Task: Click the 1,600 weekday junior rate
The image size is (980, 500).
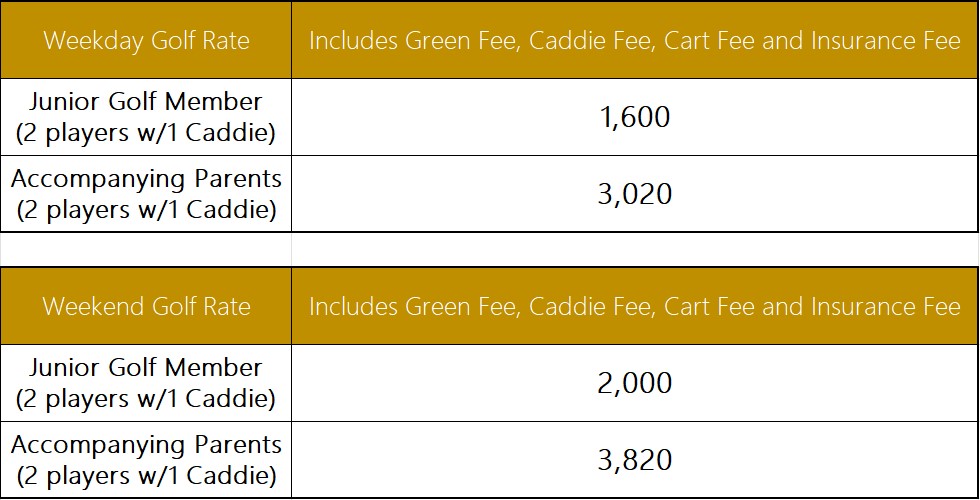Action: 634,117
